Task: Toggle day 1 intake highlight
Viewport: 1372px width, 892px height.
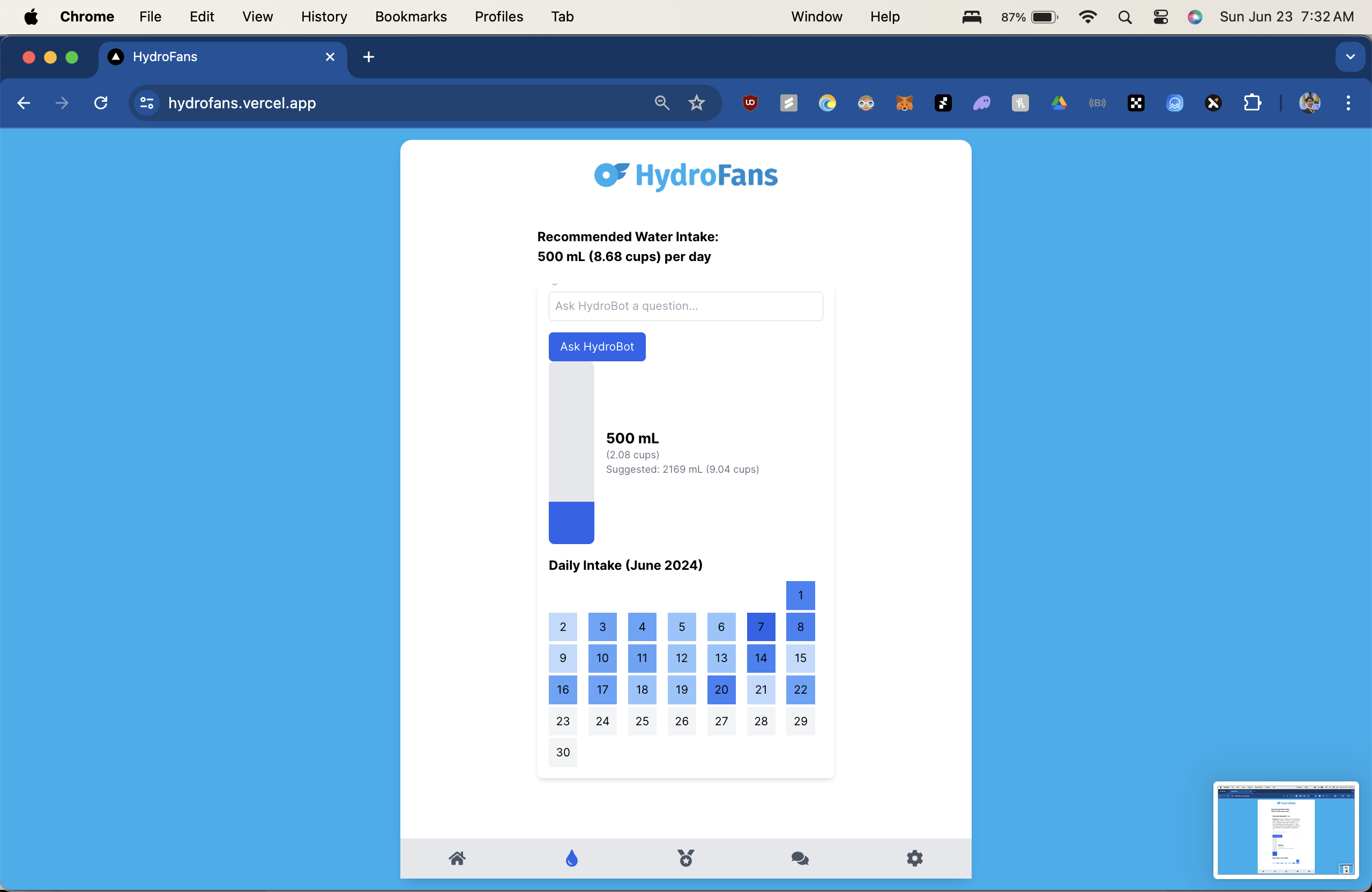Action: tap(800, 595)
